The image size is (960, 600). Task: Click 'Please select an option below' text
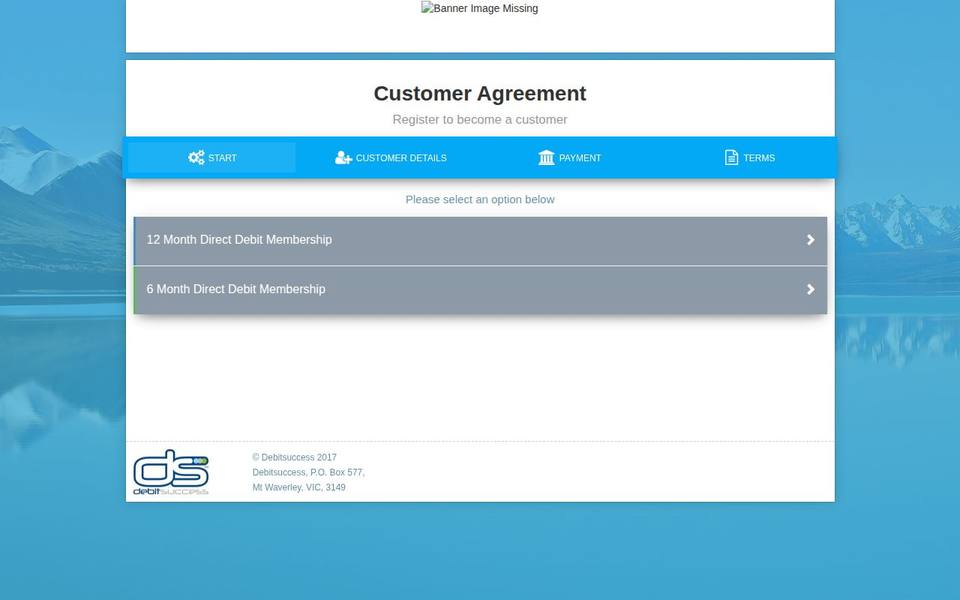click(x=480, y=200)
